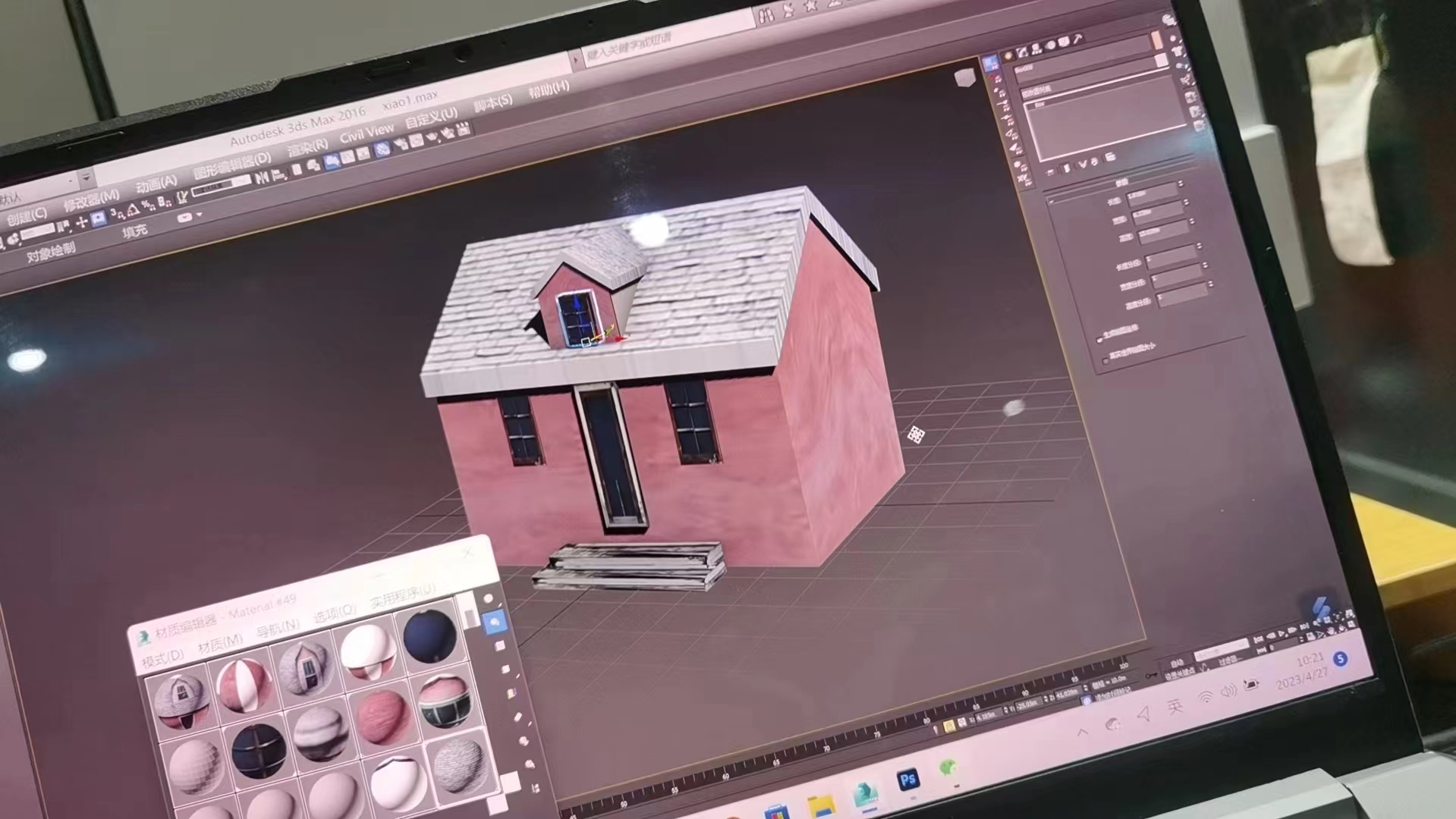Open Photoshop from the taskbar

(908, 780)
